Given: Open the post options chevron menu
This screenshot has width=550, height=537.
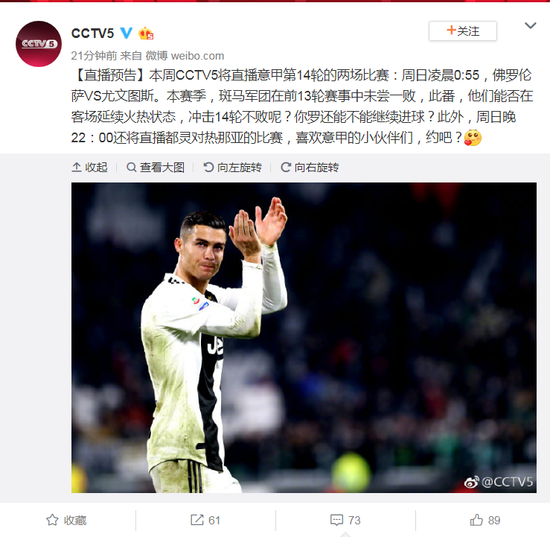Looking at the screenshot, I should click(x=530, y=26).
